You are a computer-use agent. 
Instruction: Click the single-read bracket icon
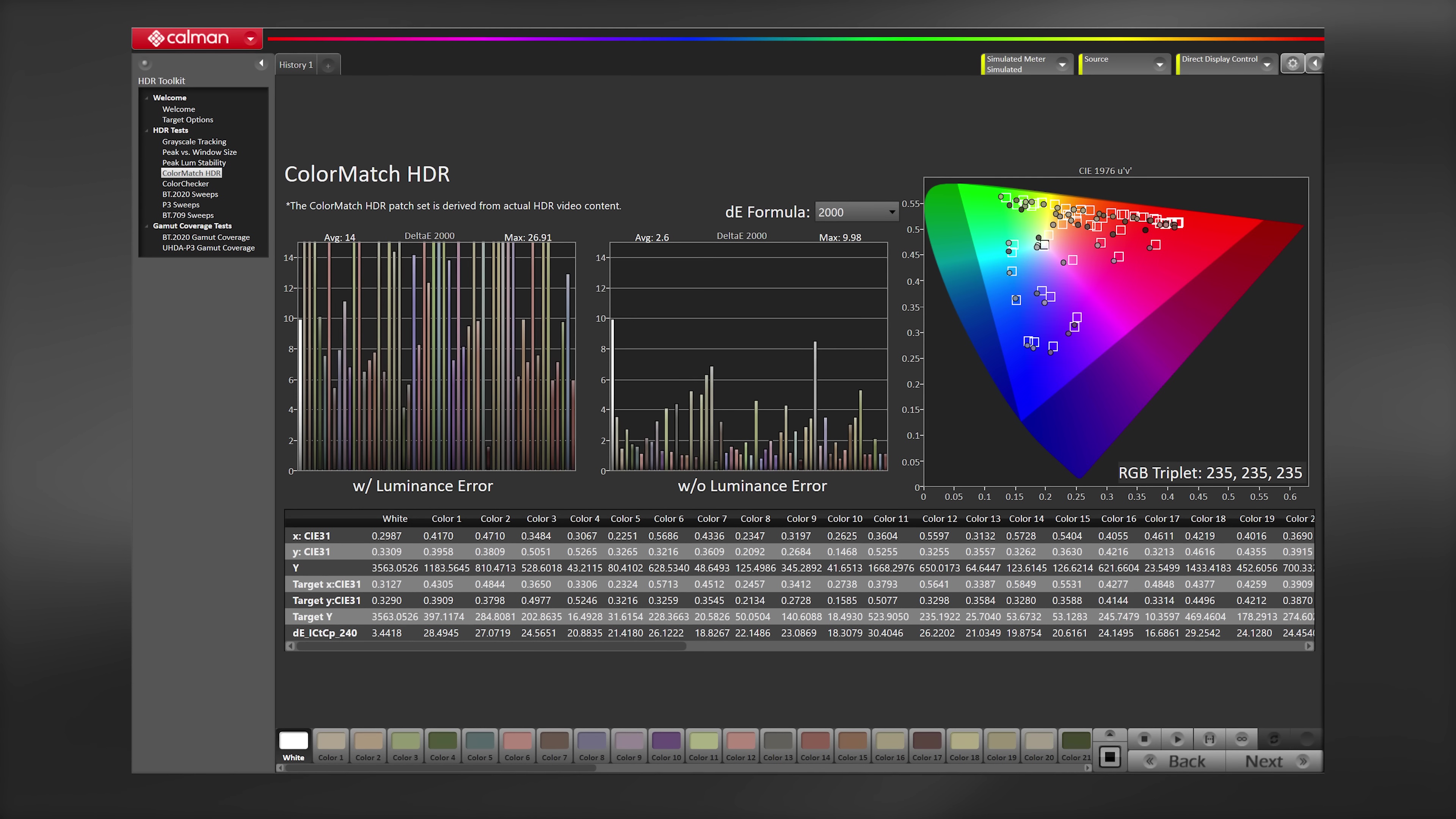click(1209, 739)
